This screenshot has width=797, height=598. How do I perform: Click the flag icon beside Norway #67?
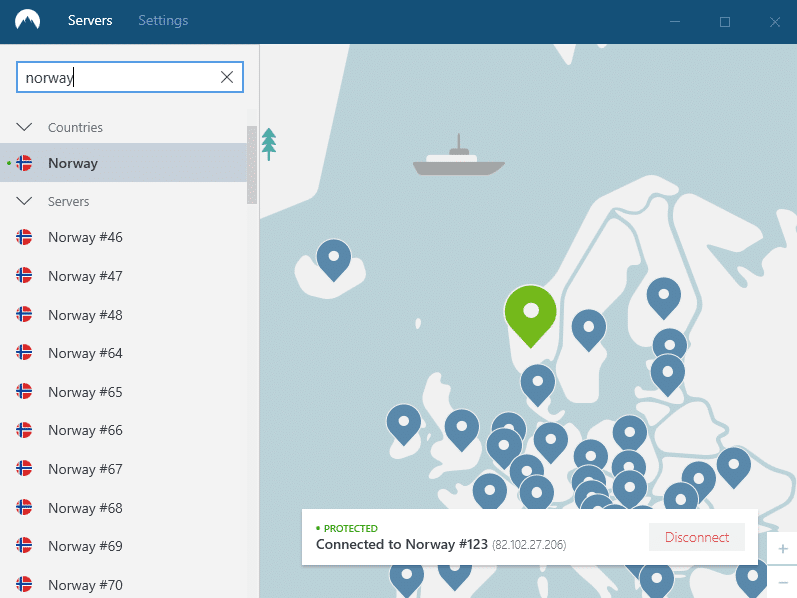click(x=24, y=468)
